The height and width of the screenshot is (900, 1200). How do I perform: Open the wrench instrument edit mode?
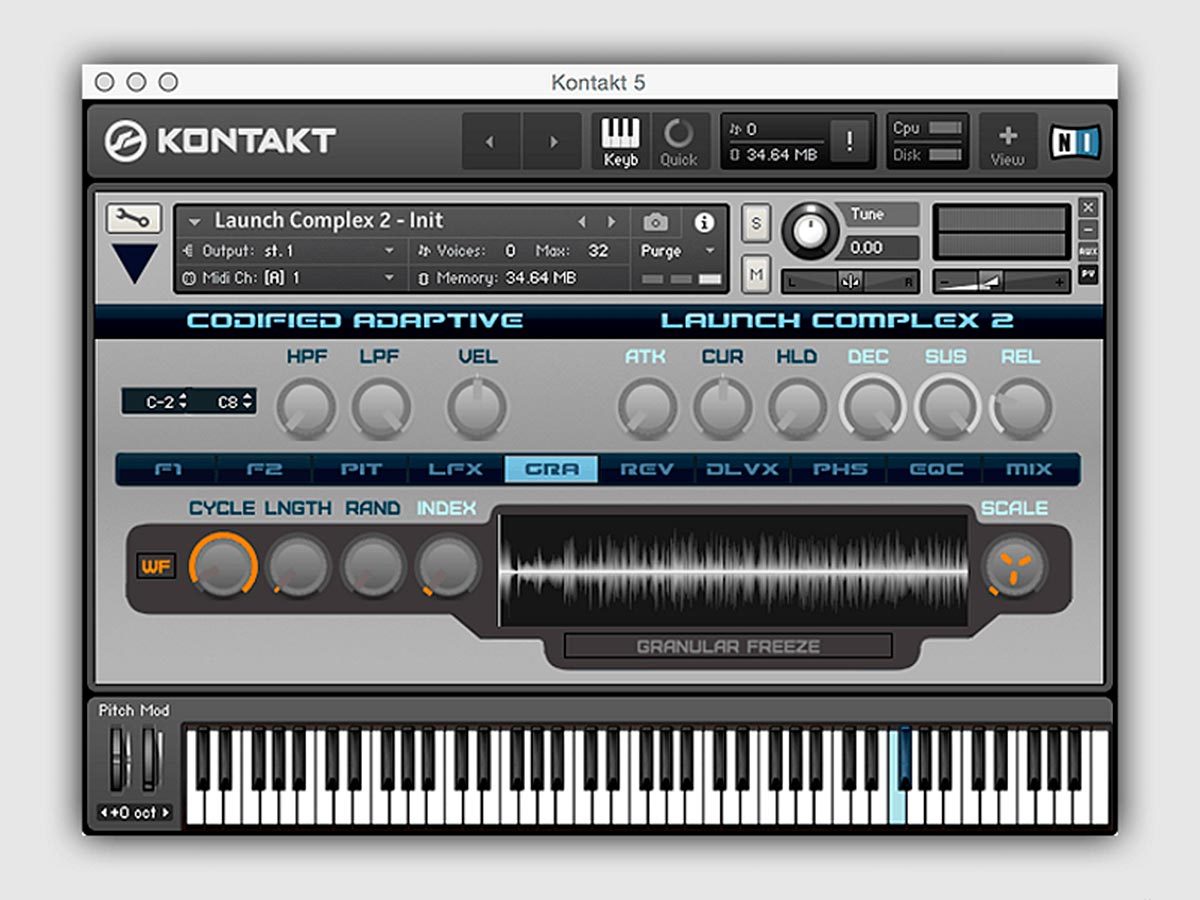click(x=134, y=218)
